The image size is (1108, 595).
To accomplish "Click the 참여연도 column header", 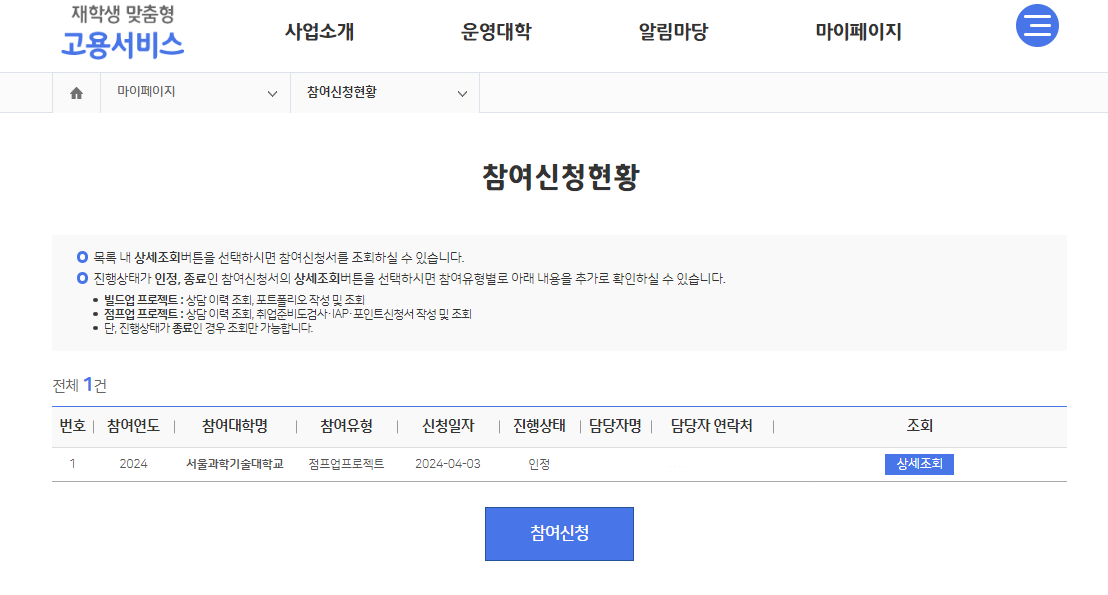I will click(x=134, y=426).
